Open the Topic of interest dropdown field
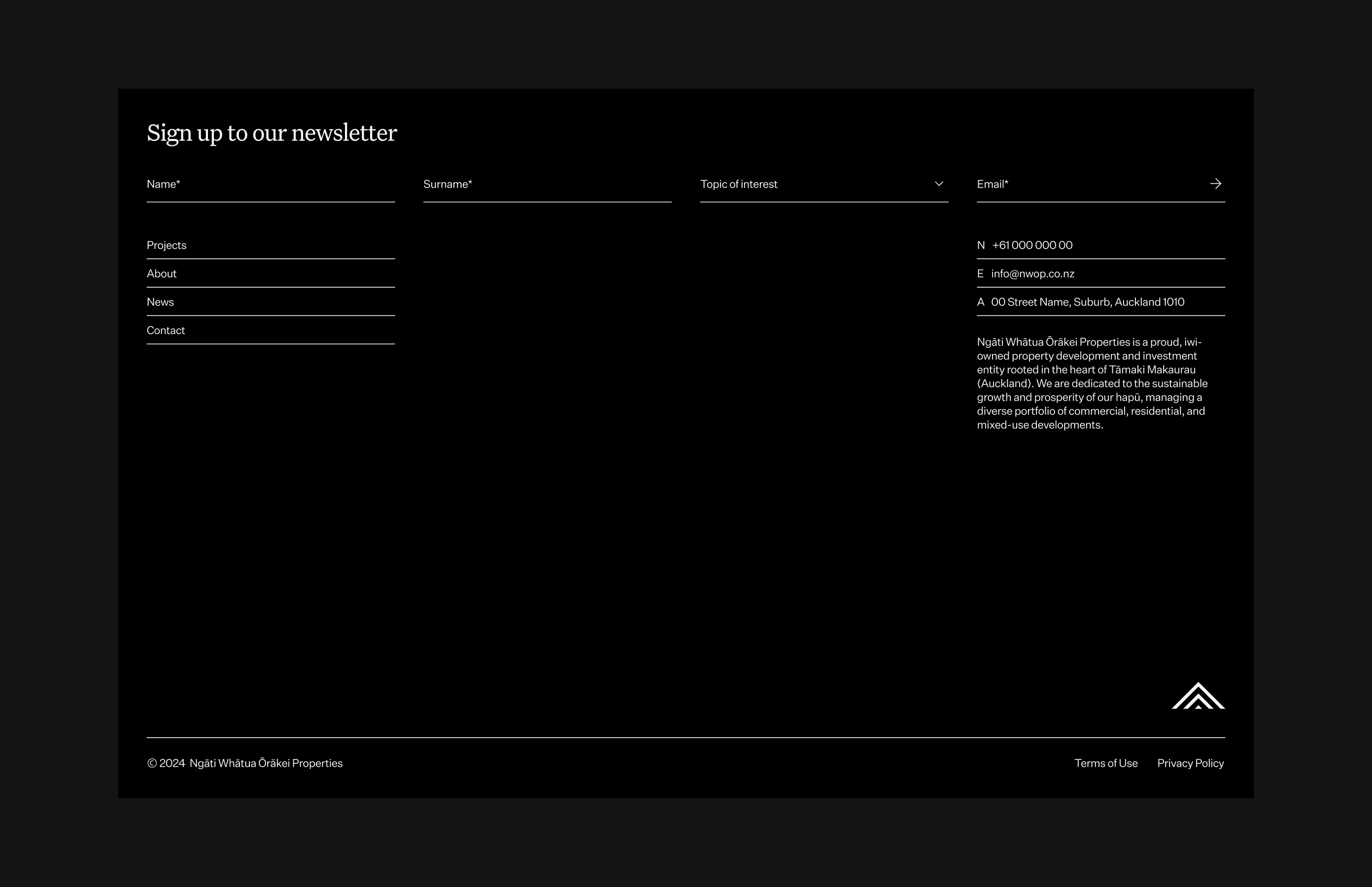This screenshot has height=887, width=1372. [806, 184]
